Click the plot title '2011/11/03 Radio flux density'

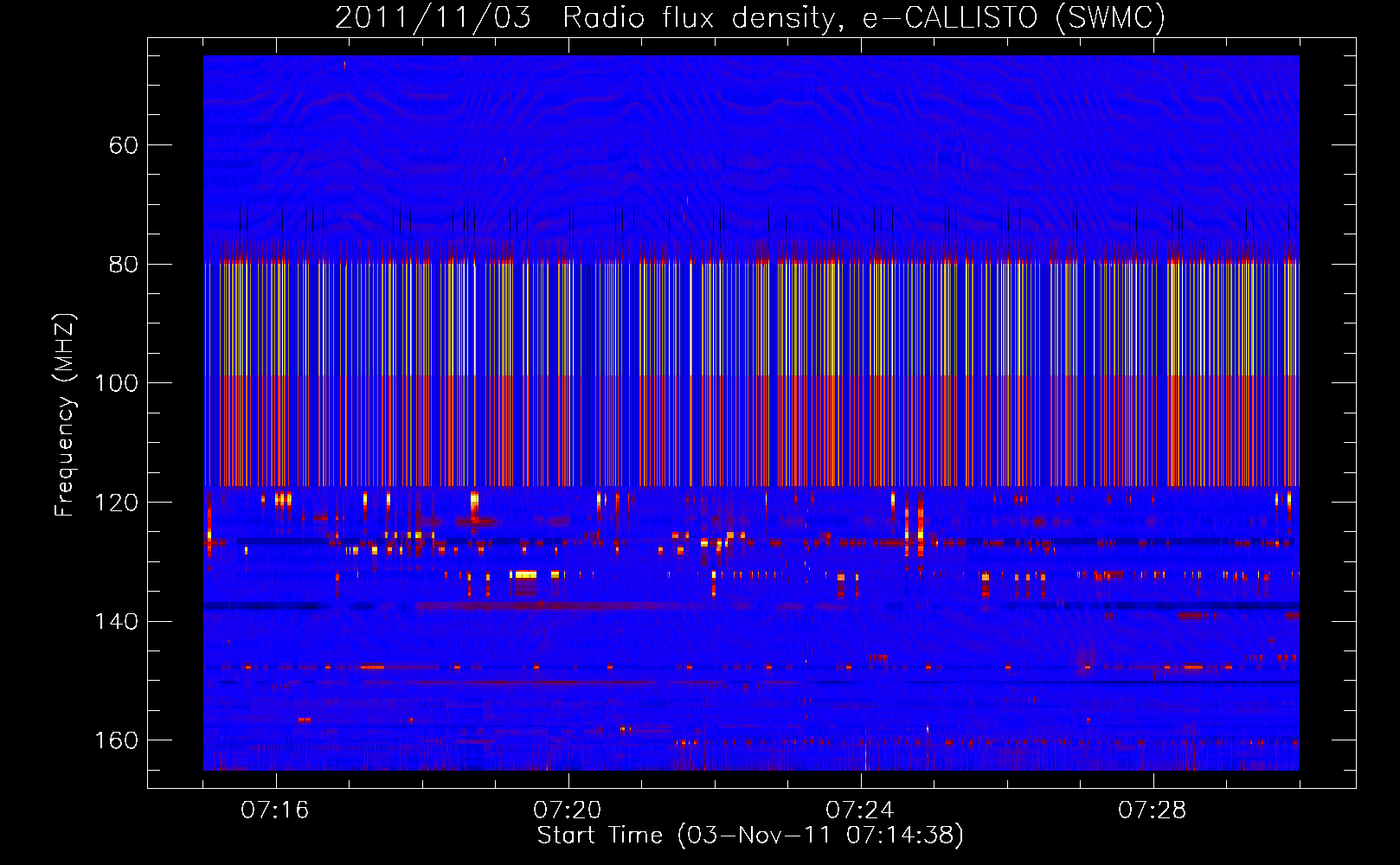pos(589,18)
